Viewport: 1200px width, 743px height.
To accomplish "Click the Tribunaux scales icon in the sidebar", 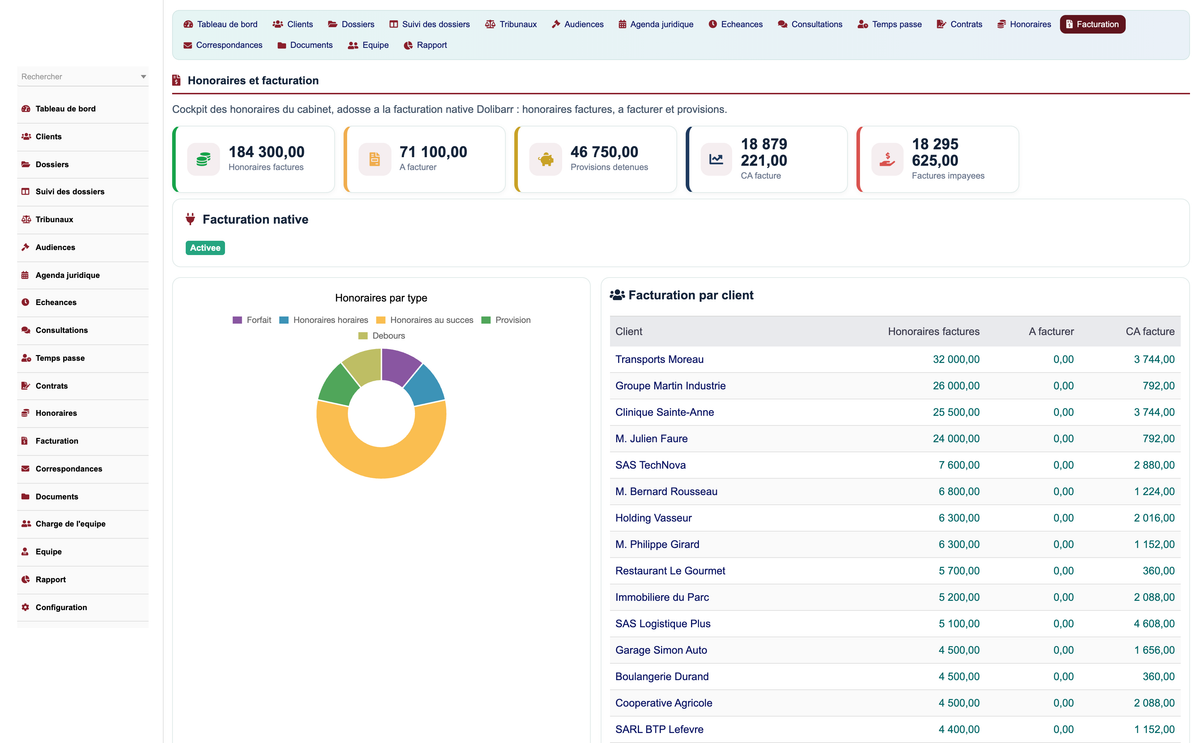I will [x=26, y=219].
